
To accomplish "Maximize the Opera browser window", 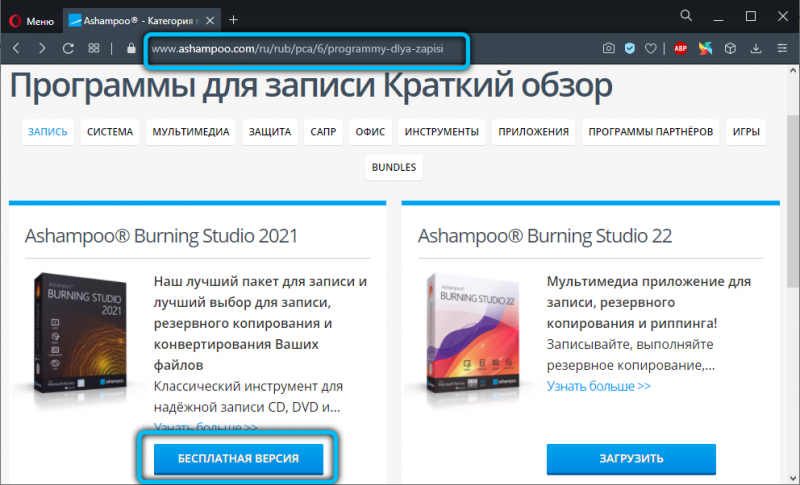I will 751,16.
